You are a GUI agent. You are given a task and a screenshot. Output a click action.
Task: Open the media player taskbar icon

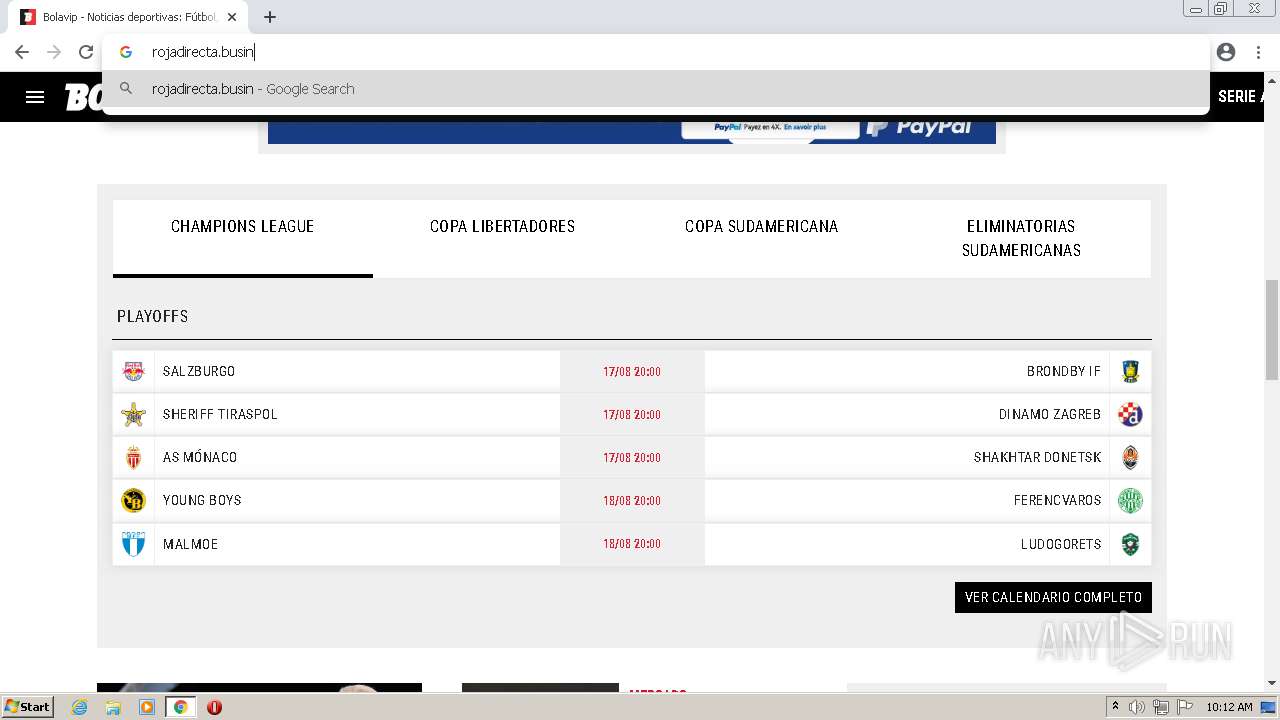147,707
